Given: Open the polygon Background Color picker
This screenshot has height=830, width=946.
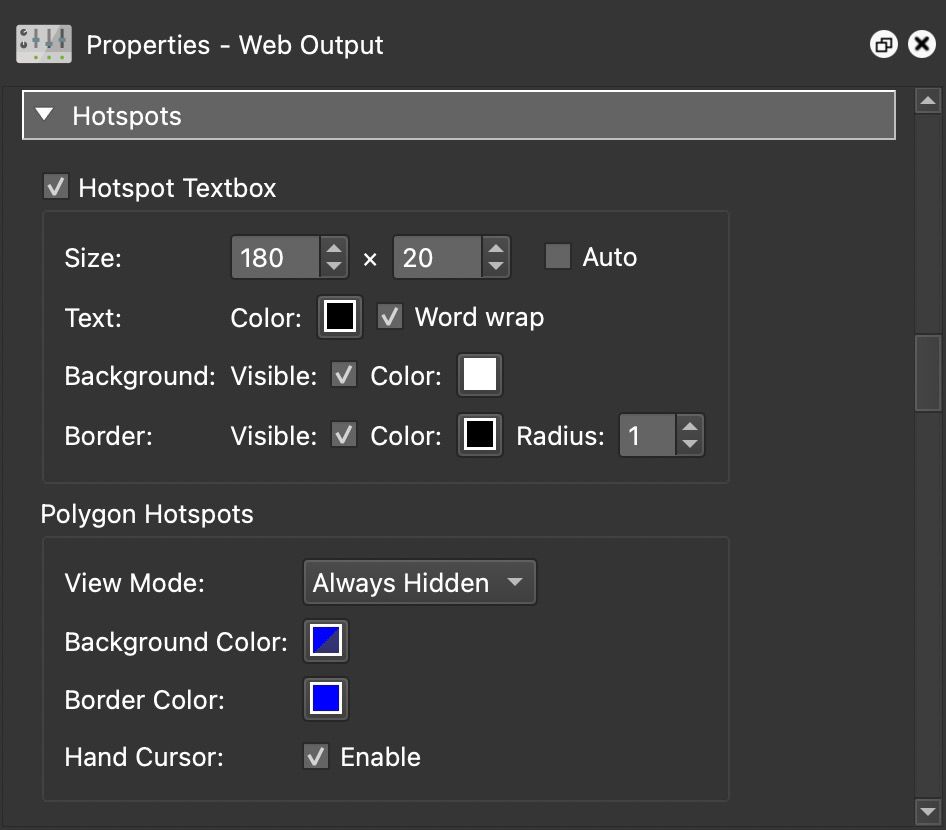Looking at the screenshot, I should point(324,640).
